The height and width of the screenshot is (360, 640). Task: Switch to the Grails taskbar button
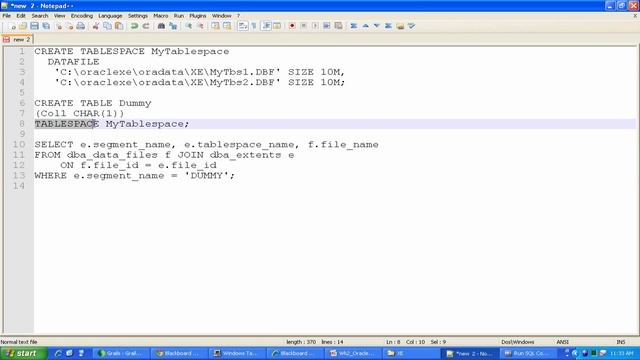click(x=121, y=353)
